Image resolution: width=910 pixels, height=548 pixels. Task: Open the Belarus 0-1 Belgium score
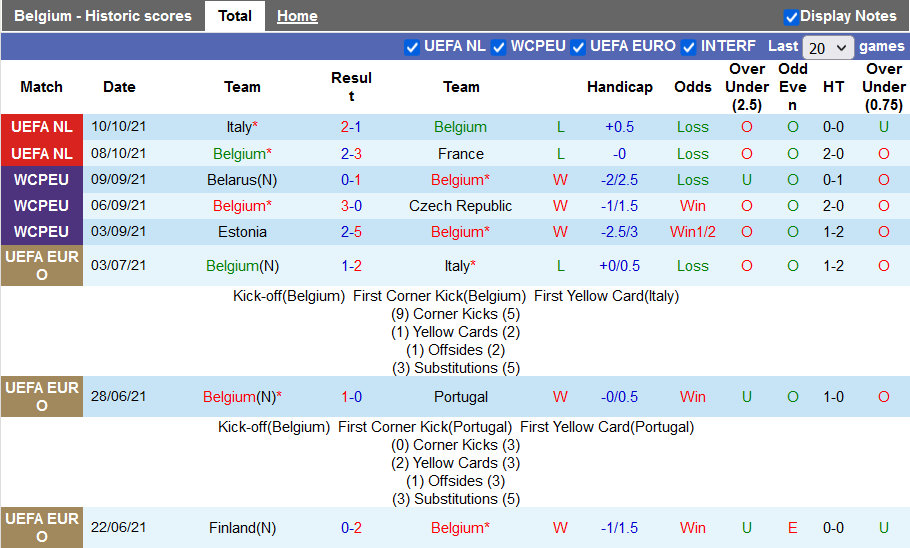click(x=351, y=180)
